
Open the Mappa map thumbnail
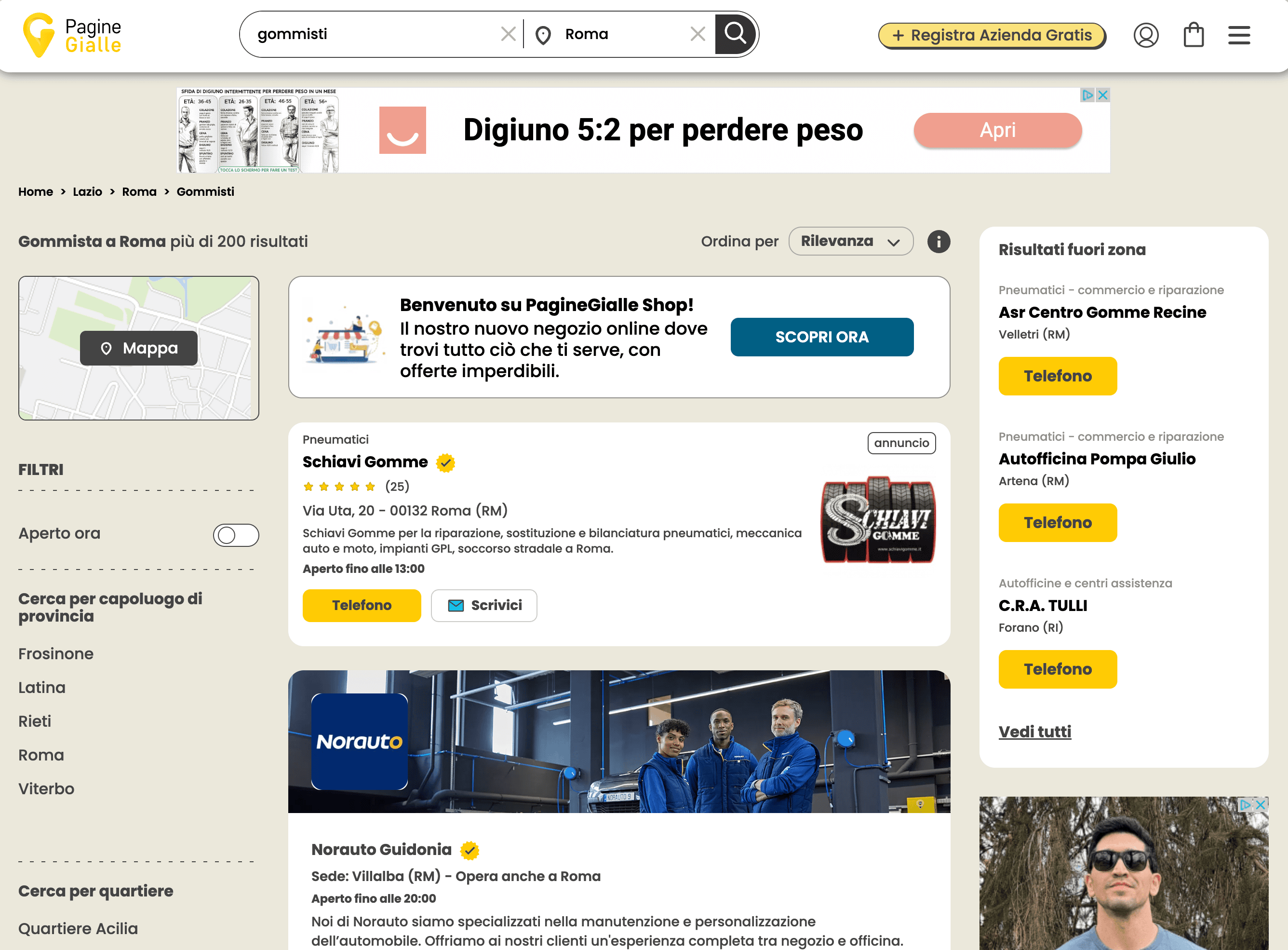coord(138,348)
